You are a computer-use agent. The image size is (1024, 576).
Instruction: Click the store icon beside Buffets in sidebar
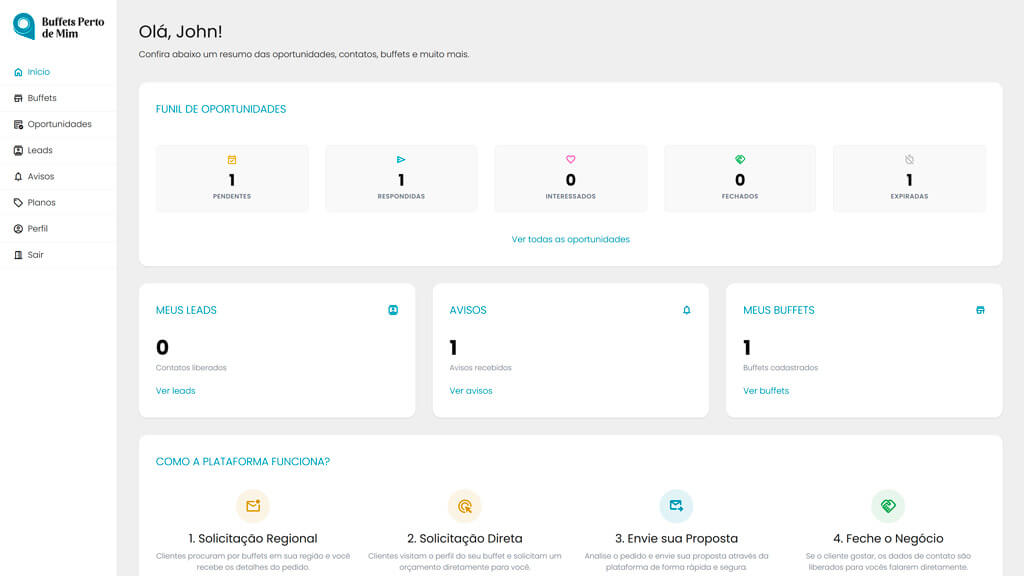[18, 98]
